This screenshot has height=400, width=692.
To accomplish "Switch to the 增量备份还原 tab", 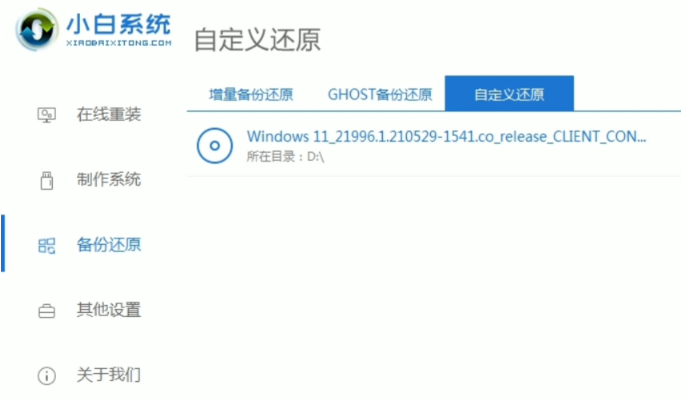I will (x=251, y=94).
